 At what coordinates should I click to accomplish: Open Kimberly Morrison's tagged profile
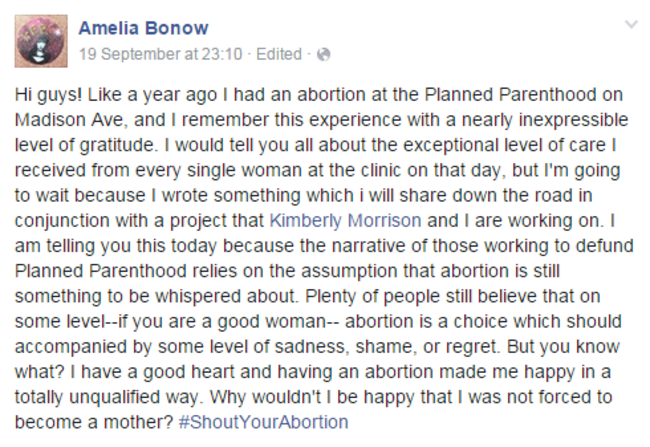click(345, 220)
